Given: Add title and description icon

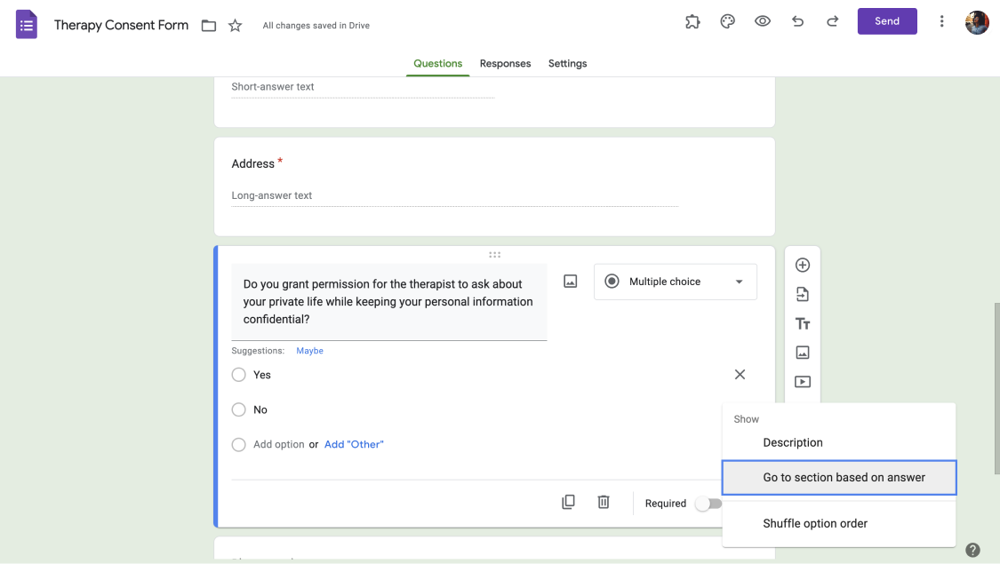Looking at the screenshot, I should (802, 323).
